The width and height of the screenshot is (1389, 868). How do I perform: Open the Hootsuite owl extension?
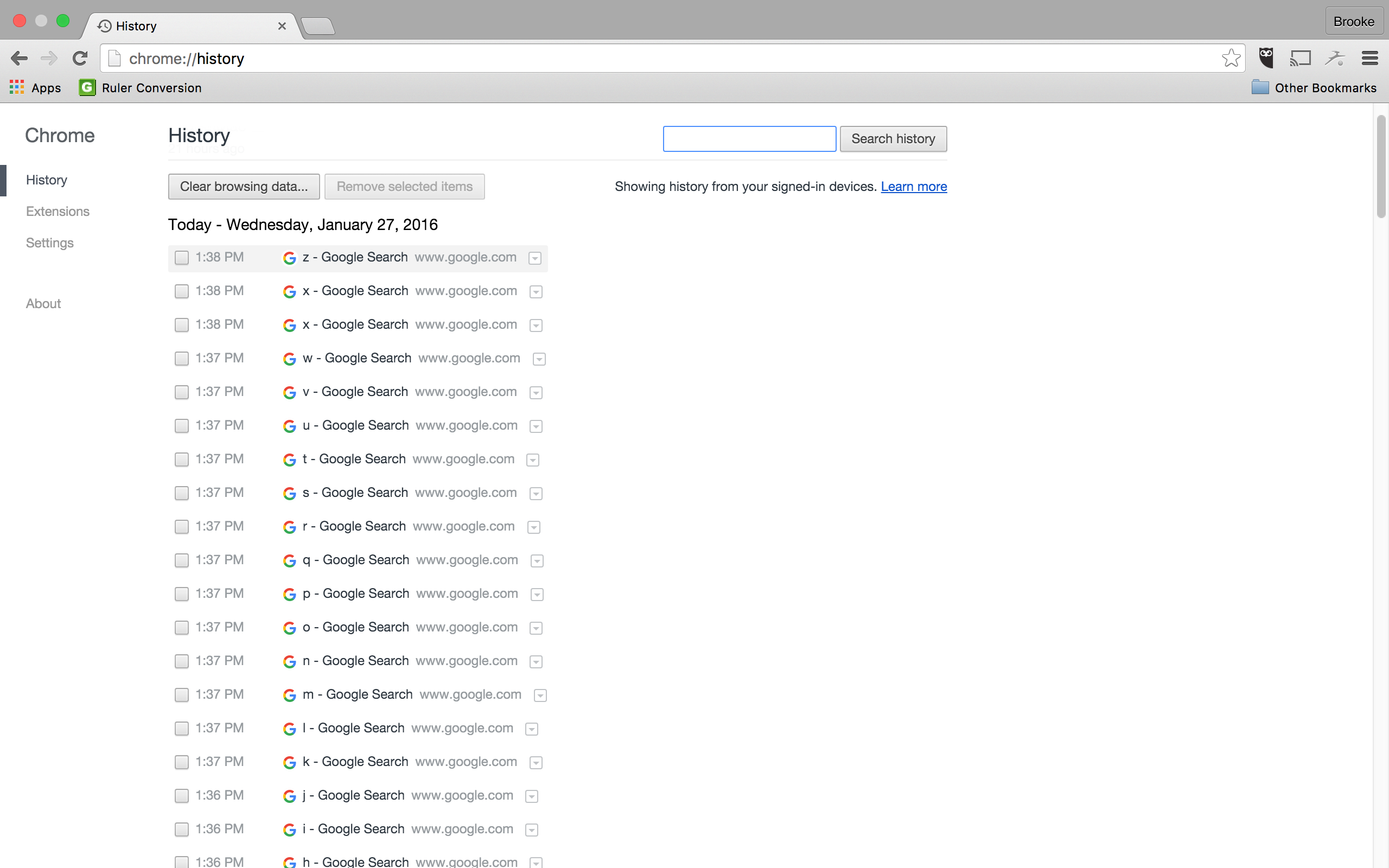[x=1266, y=58]
